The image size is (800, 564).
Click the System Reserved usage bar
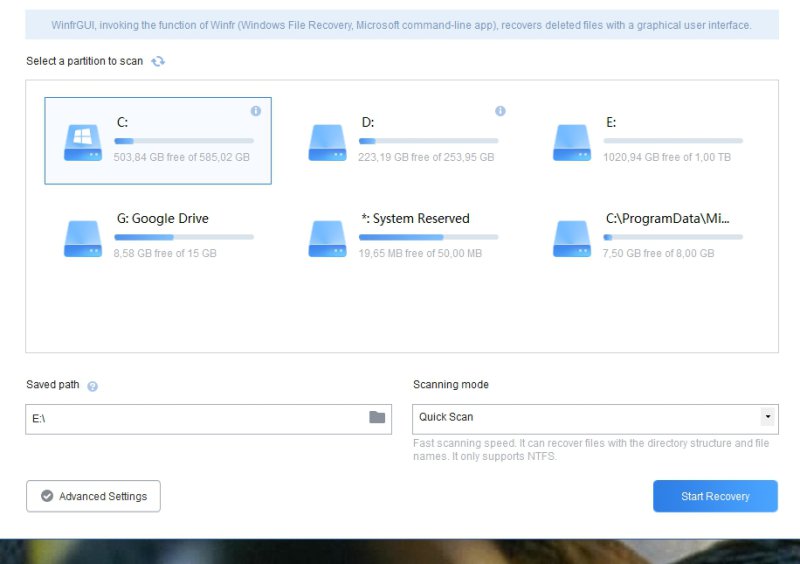[428, 237]
